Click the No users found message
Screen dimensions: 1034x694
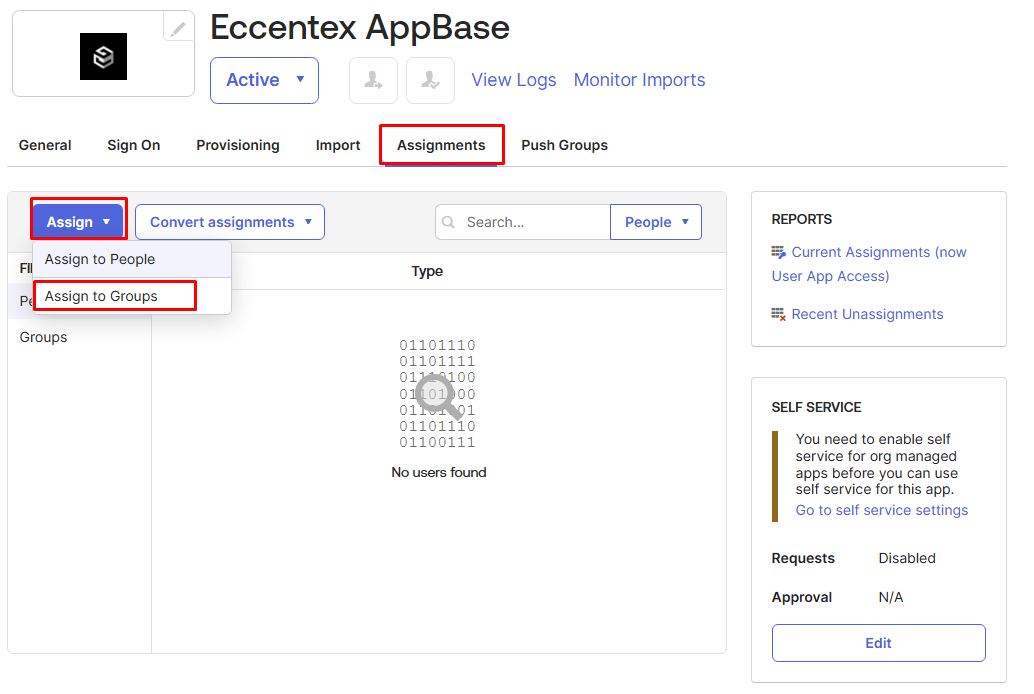(439, 472)
